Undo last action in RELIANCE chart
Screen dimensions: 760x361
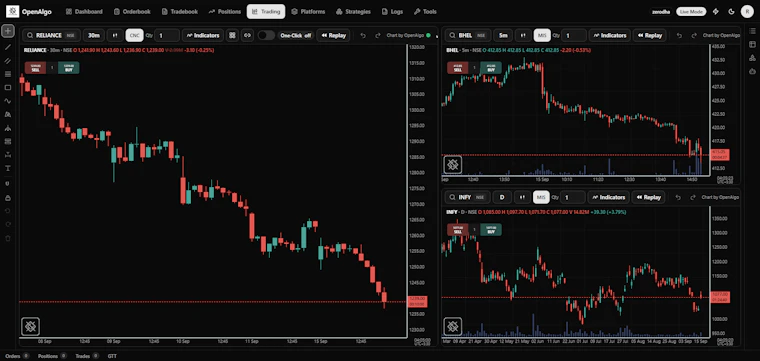click(x=363, y=35)
